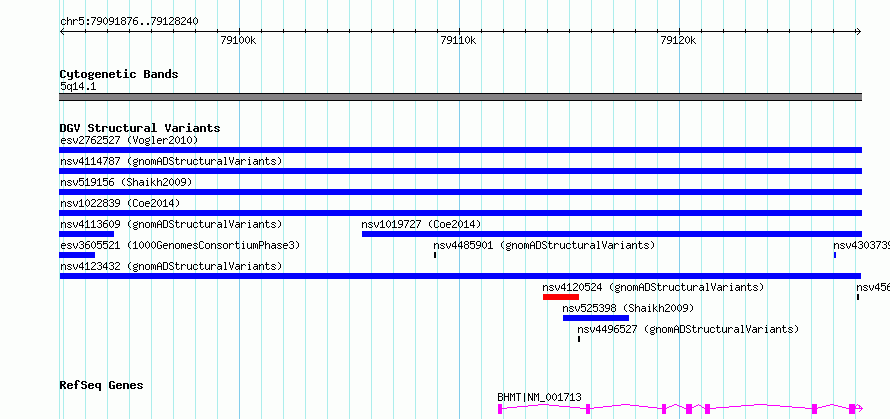Open the BHMT|NM_001713 gene label

pyautogui.click(x=539, y=397)
